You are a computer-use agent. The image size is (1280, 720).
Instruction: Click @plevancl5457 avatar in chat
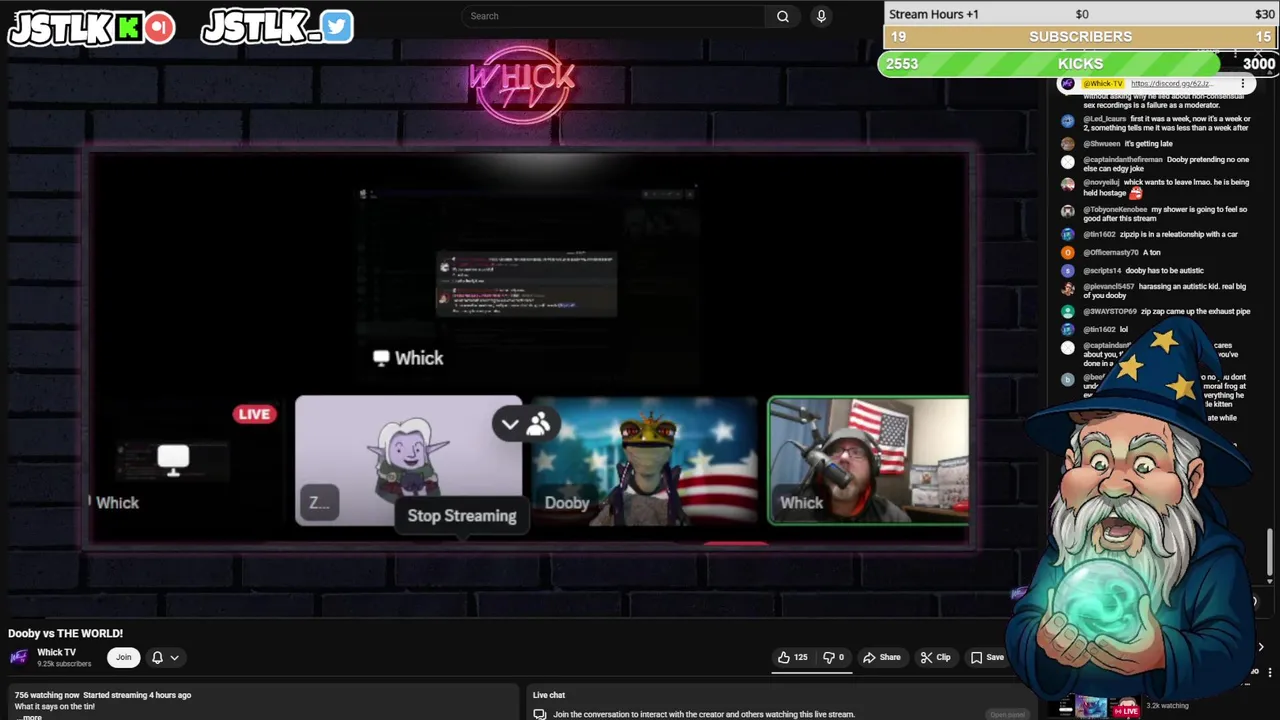tap(1067, 289)
